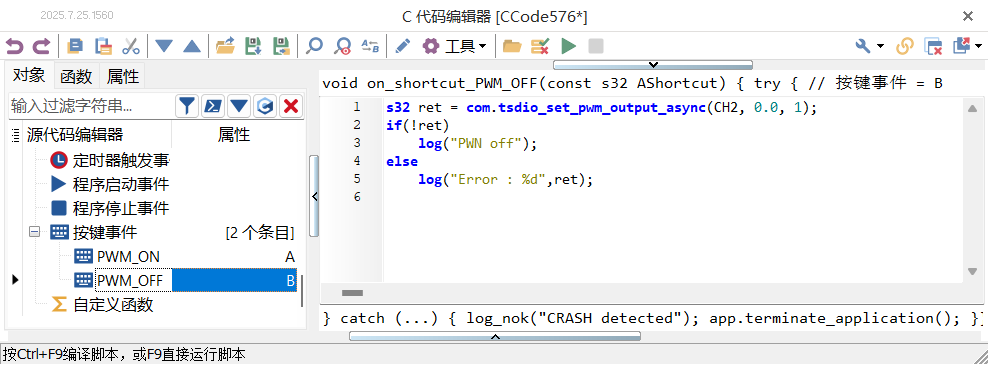Click the A-B replace text icon
The width and height of the screenshot is (988, 365).
[x=370, y=46]
